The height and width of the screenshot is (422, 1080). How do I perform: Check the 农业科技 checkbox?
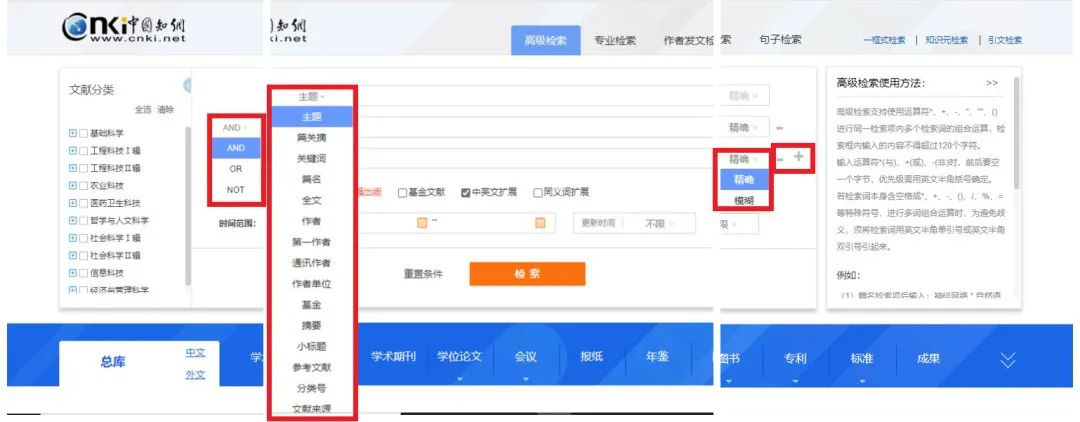[83, 185]
